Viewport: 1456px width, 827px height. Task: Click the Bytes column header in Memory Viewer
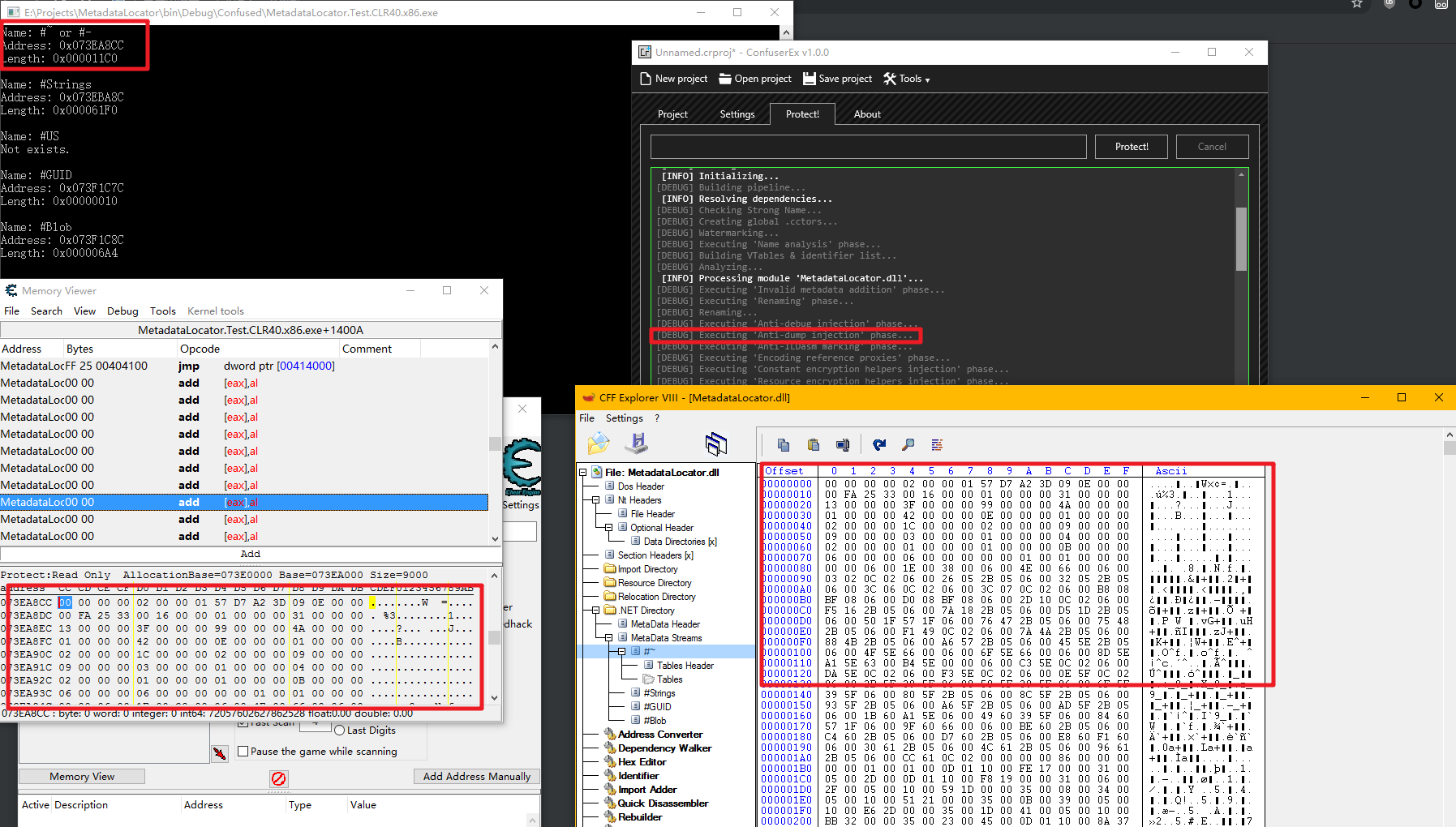tap(120, 349)
